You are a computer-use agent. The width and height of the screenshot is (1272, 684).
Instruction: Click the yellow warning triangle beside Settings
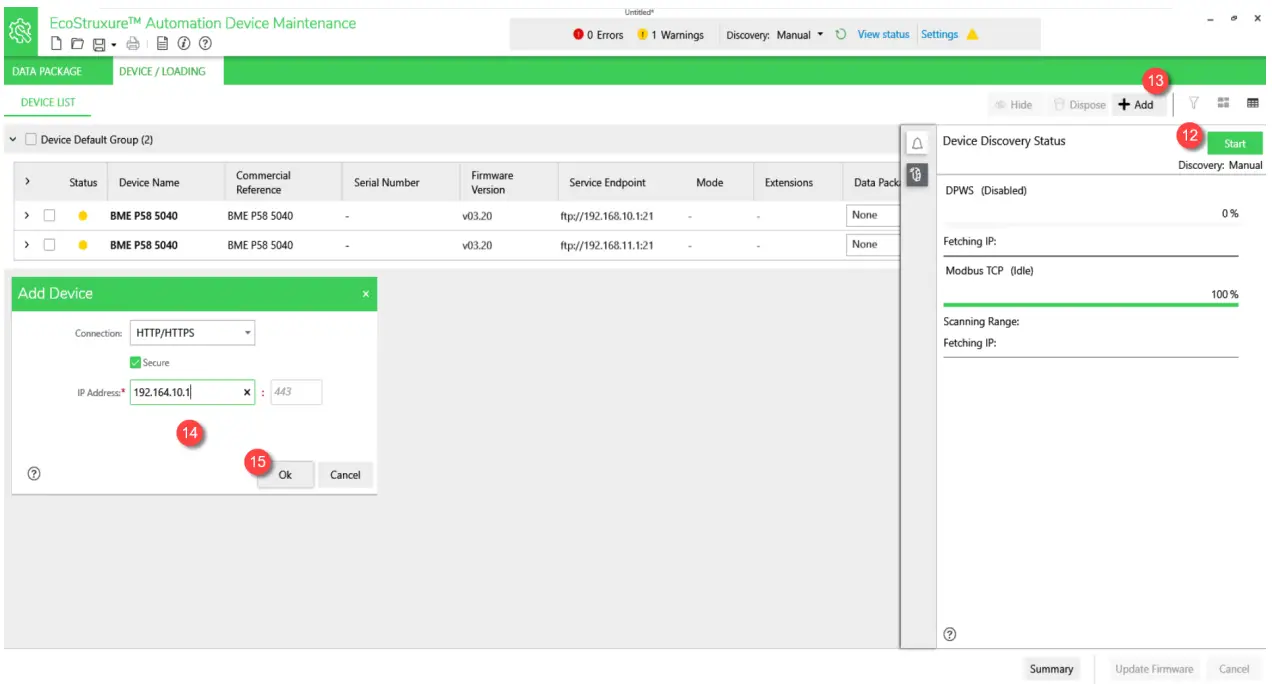point(972,34)
